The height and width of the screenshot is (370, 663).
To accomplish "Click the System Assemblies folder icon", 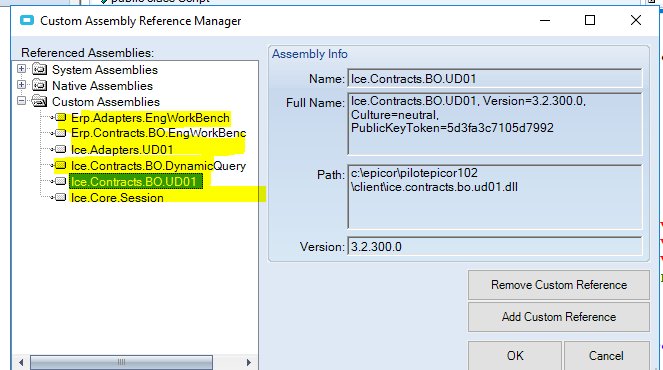I will pos(39,69).
